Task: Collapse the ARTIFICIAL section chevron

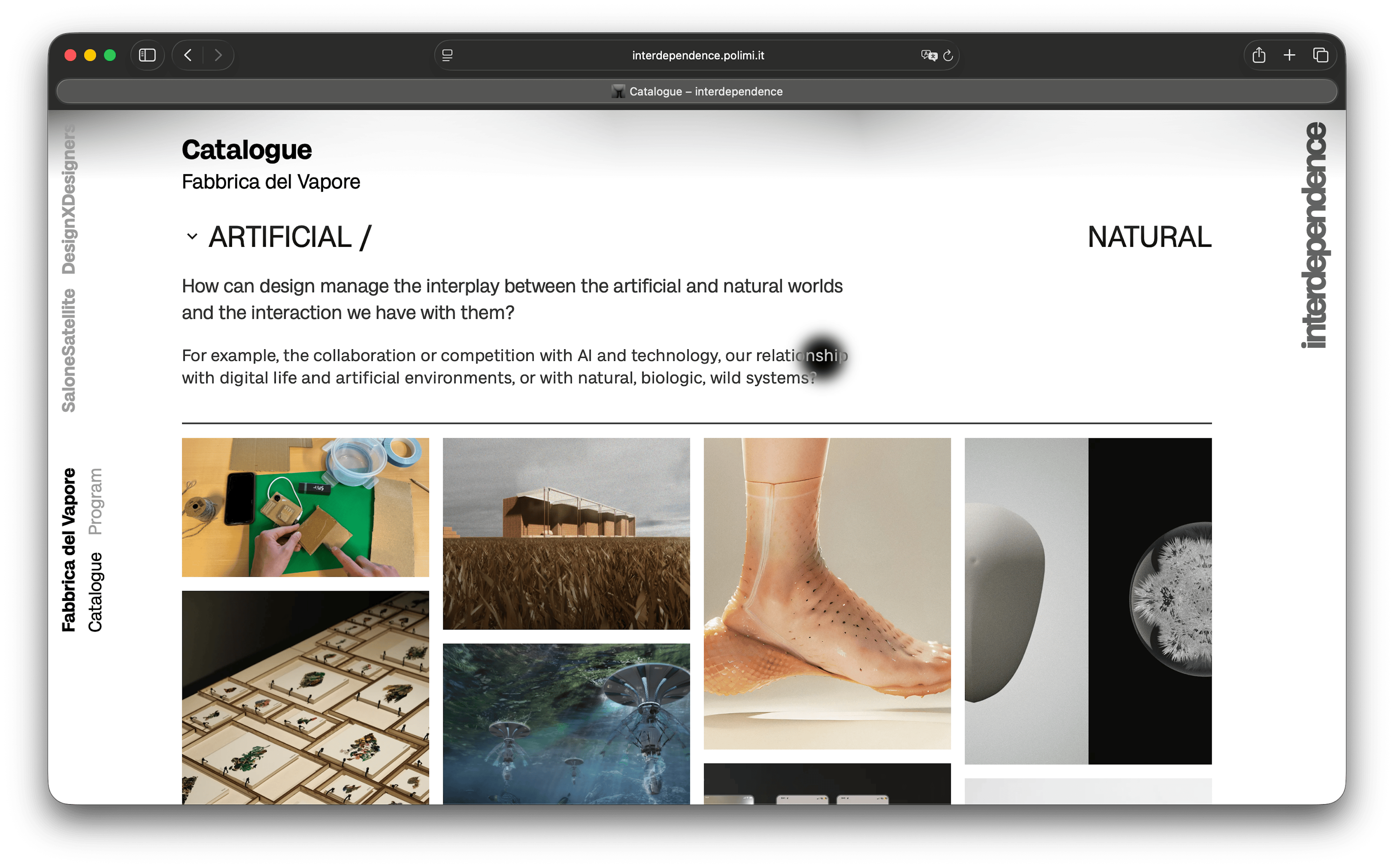Action: [192, 237]
